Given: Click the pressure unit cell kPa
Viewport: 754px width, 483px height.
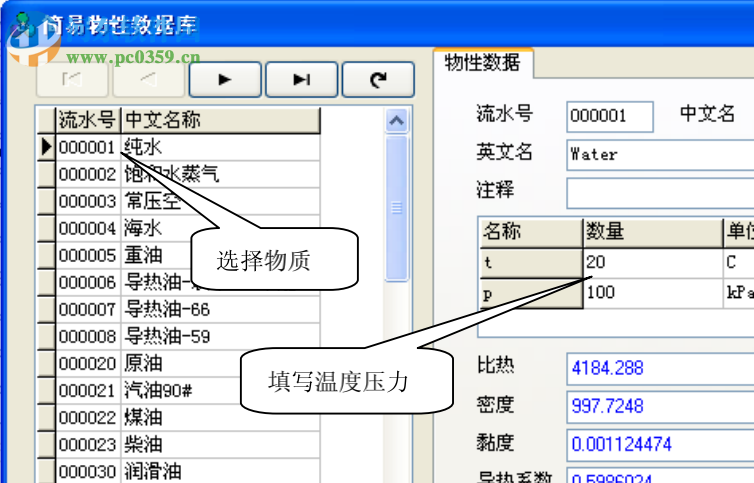Looking at the screenshot, I should pyautogui.click(x=739, y=293).
